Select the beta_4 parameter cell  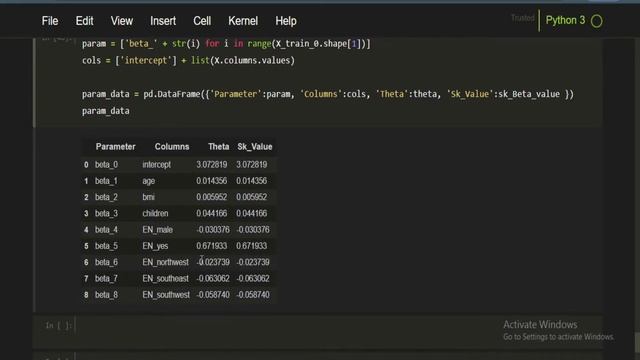pyautogui.click(x=107, y=230)
